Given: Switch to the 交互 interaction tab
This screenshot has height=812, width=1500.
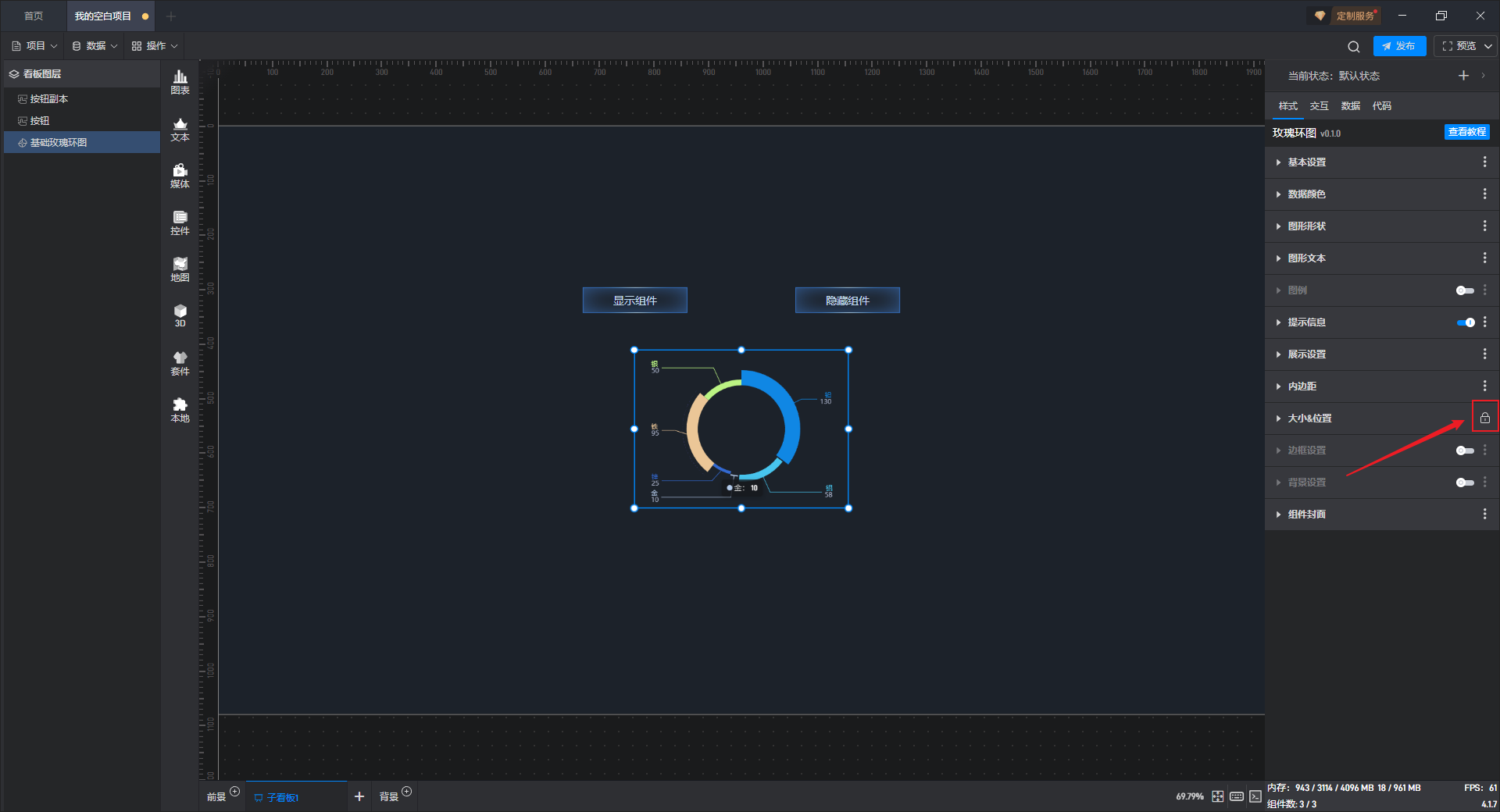Looking at the screenshot, I should (x=1319, y=106).
